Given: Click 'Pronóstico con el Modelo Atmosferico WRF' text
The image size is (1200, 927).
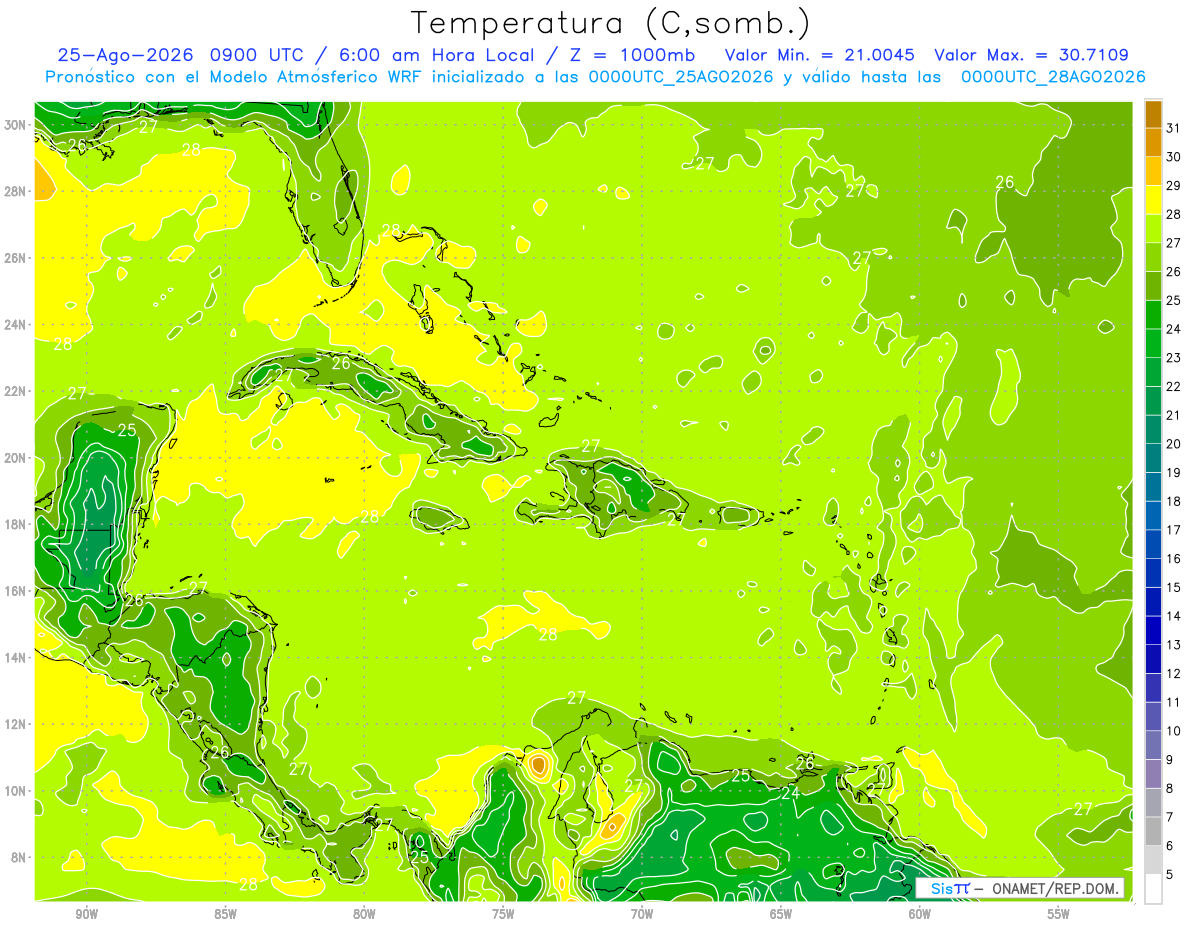Looking at the screenshot, I should coord(237,77).
